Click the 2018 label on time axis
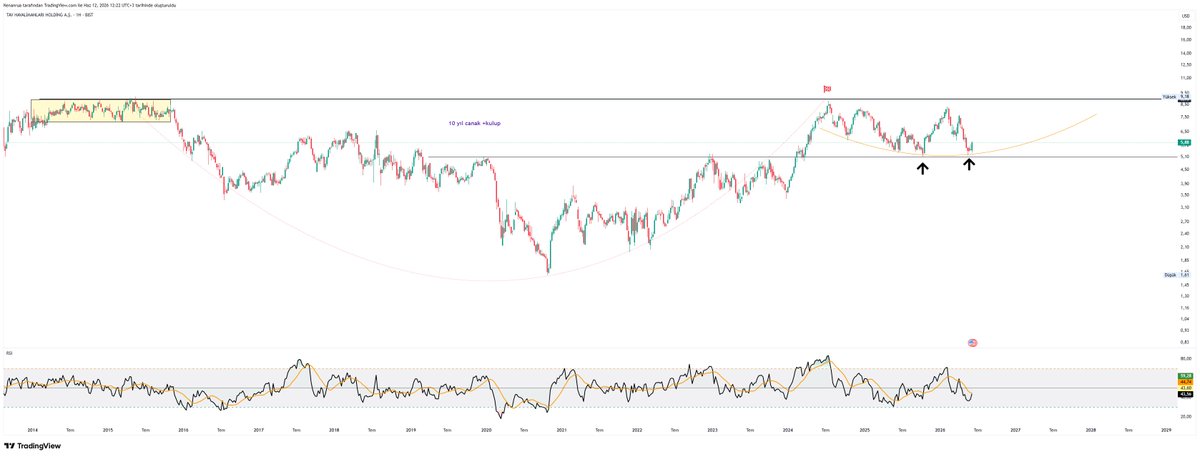1200x457 pixels. pyautogui.click(x=334, y=430)
